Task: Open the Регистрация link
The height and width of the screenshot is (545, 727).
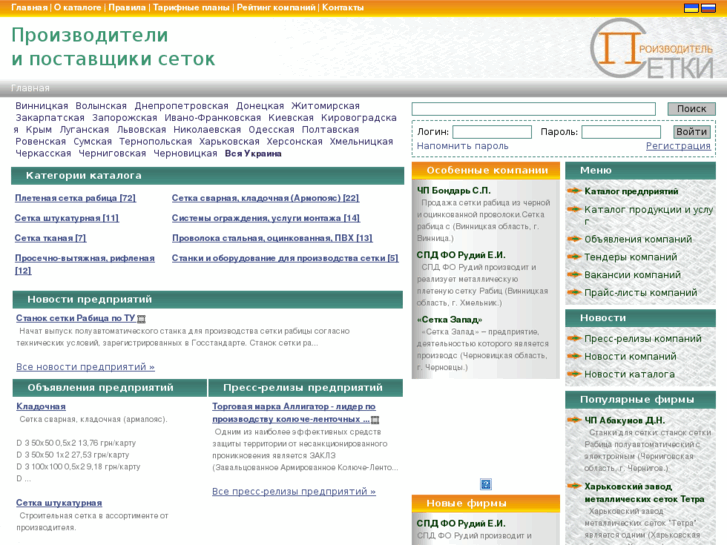Action: (678, 146)
